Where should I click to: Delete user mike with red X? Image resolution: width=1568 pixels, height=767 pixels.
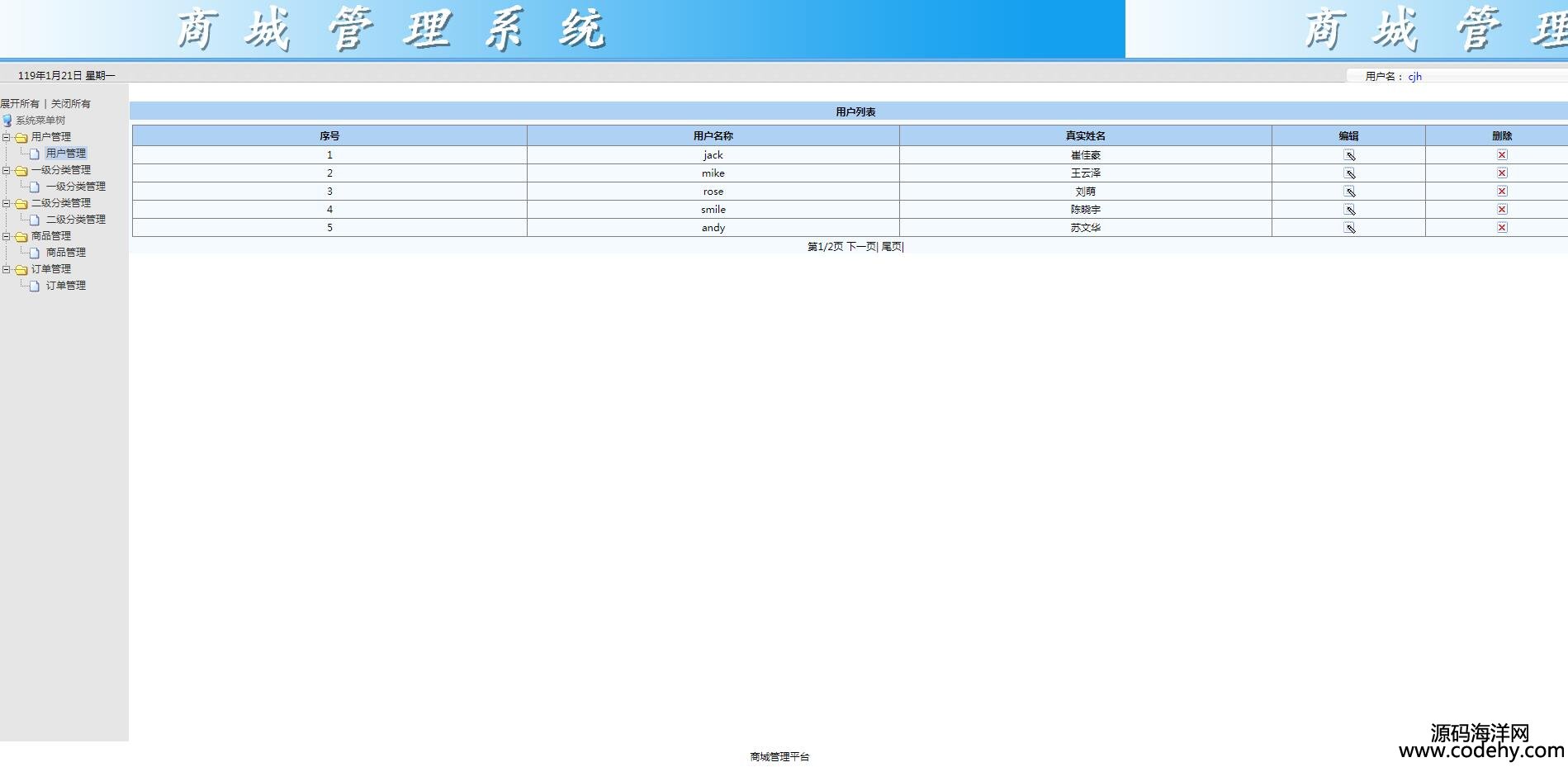pyautogui.click(x=1502, y=173)
